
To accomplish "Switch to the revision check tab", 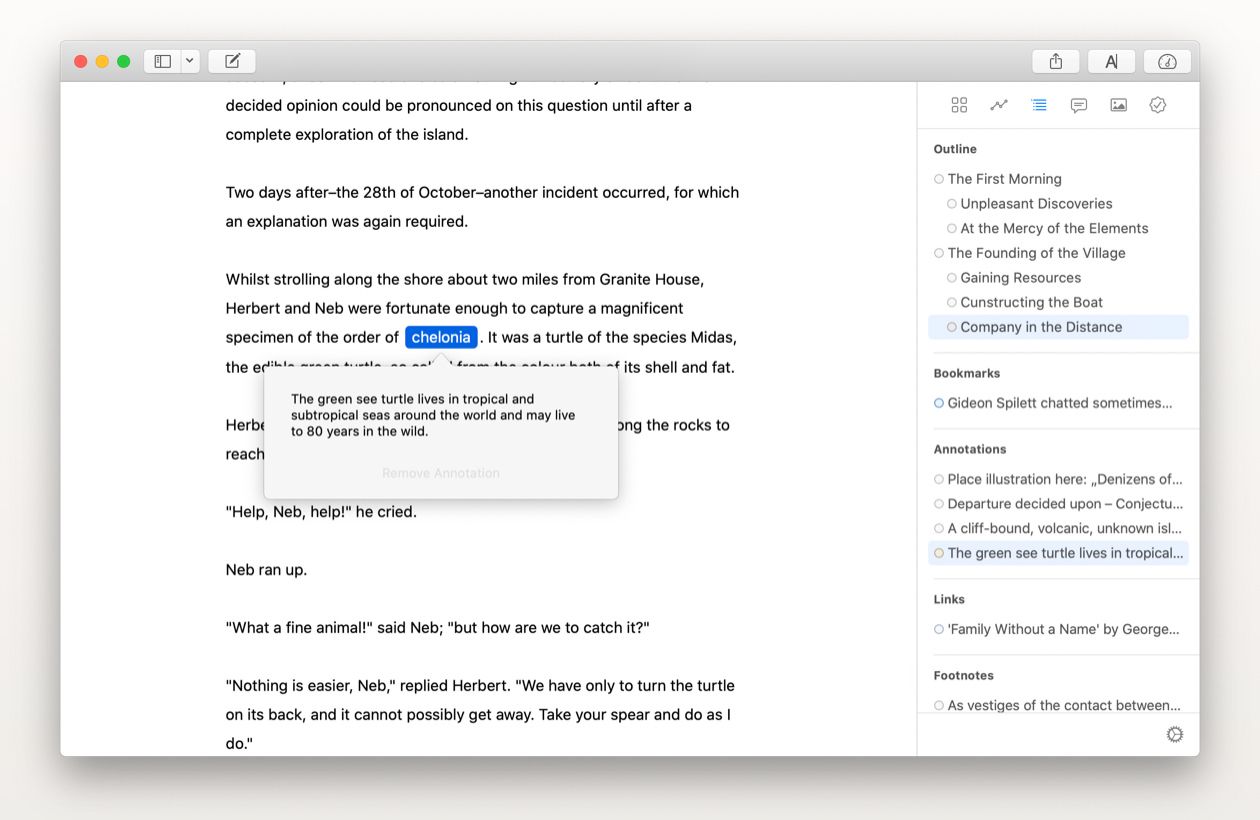I will click(1158, 105).
